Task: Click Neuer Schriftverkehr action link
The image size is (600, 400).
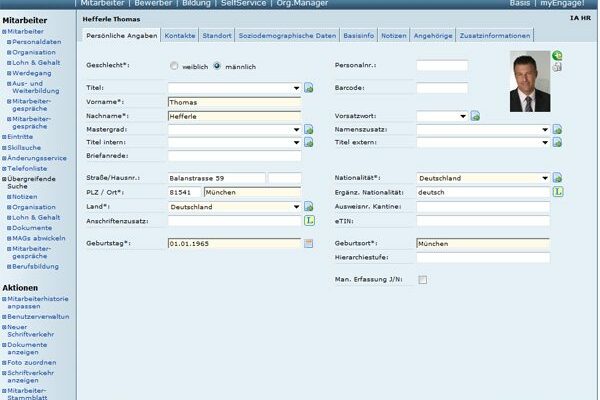Action: (31, 331)
